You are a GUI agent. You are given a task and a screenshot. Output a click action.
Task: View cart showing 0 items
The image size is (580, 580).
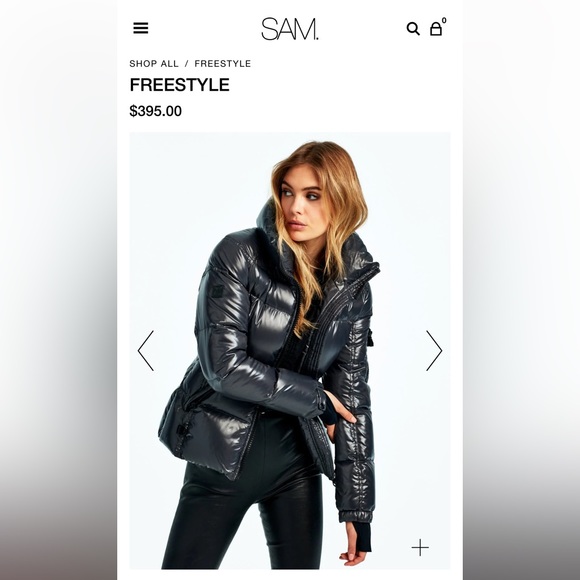point(436,29)
